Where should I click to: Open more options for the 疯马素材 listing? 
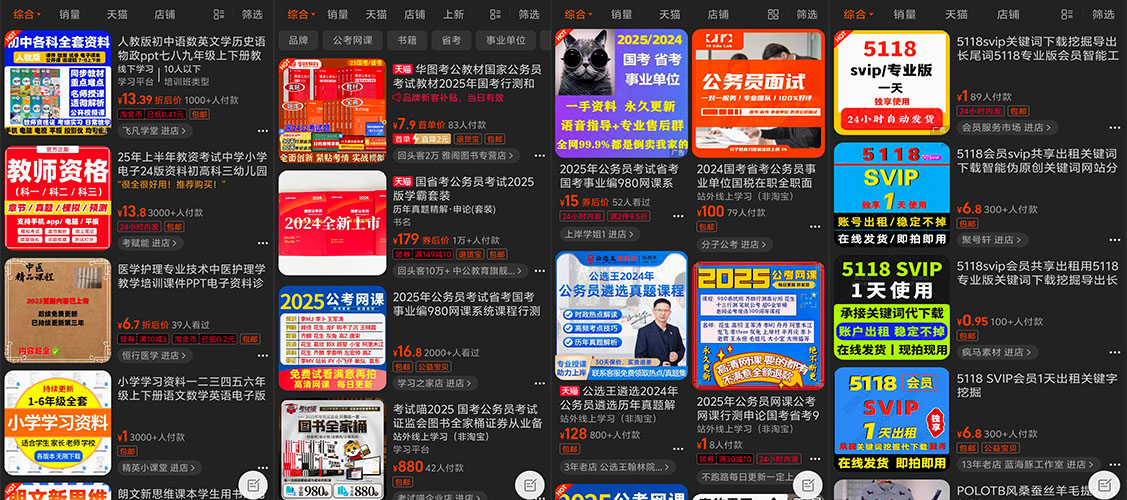point(1113,353)
